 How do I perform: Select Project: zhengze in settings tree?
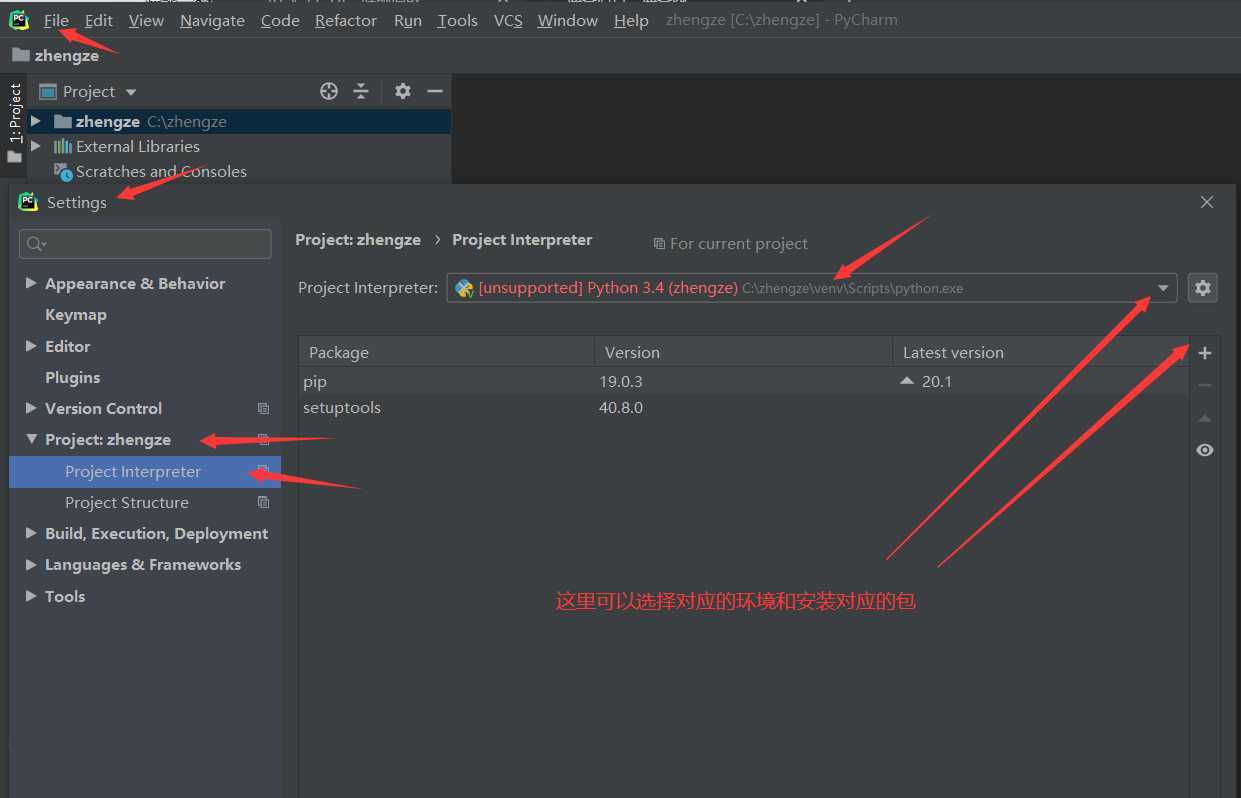click(x=108, y=439)
